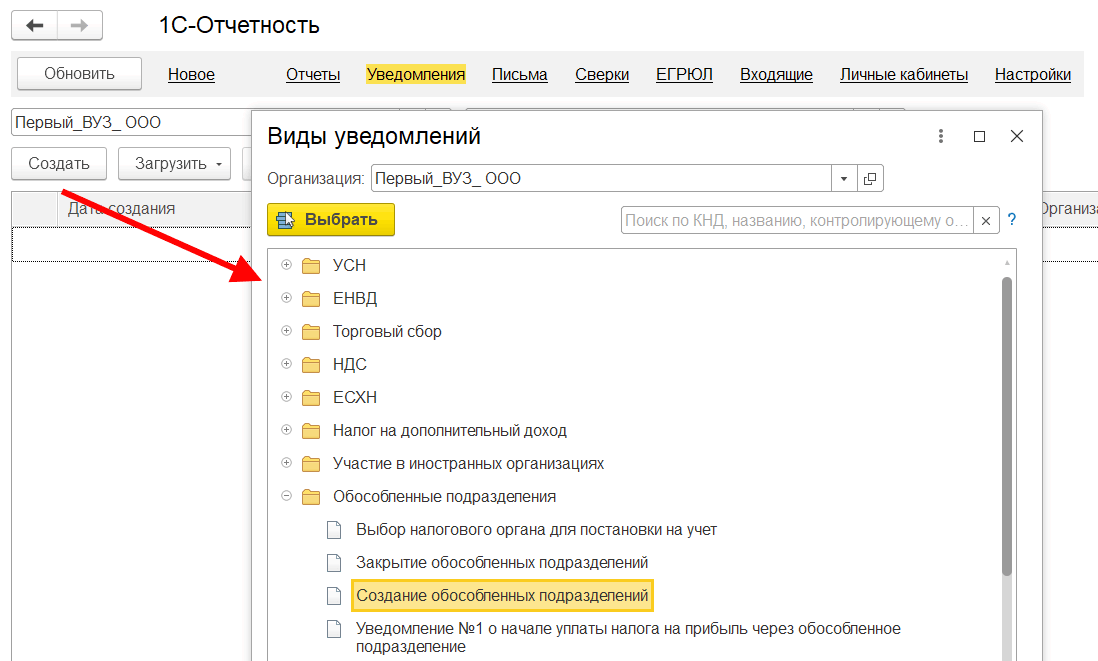Click the document icon beside Закрытие обособленных подразделений
1098x661 pixels.
pos(335,563)
